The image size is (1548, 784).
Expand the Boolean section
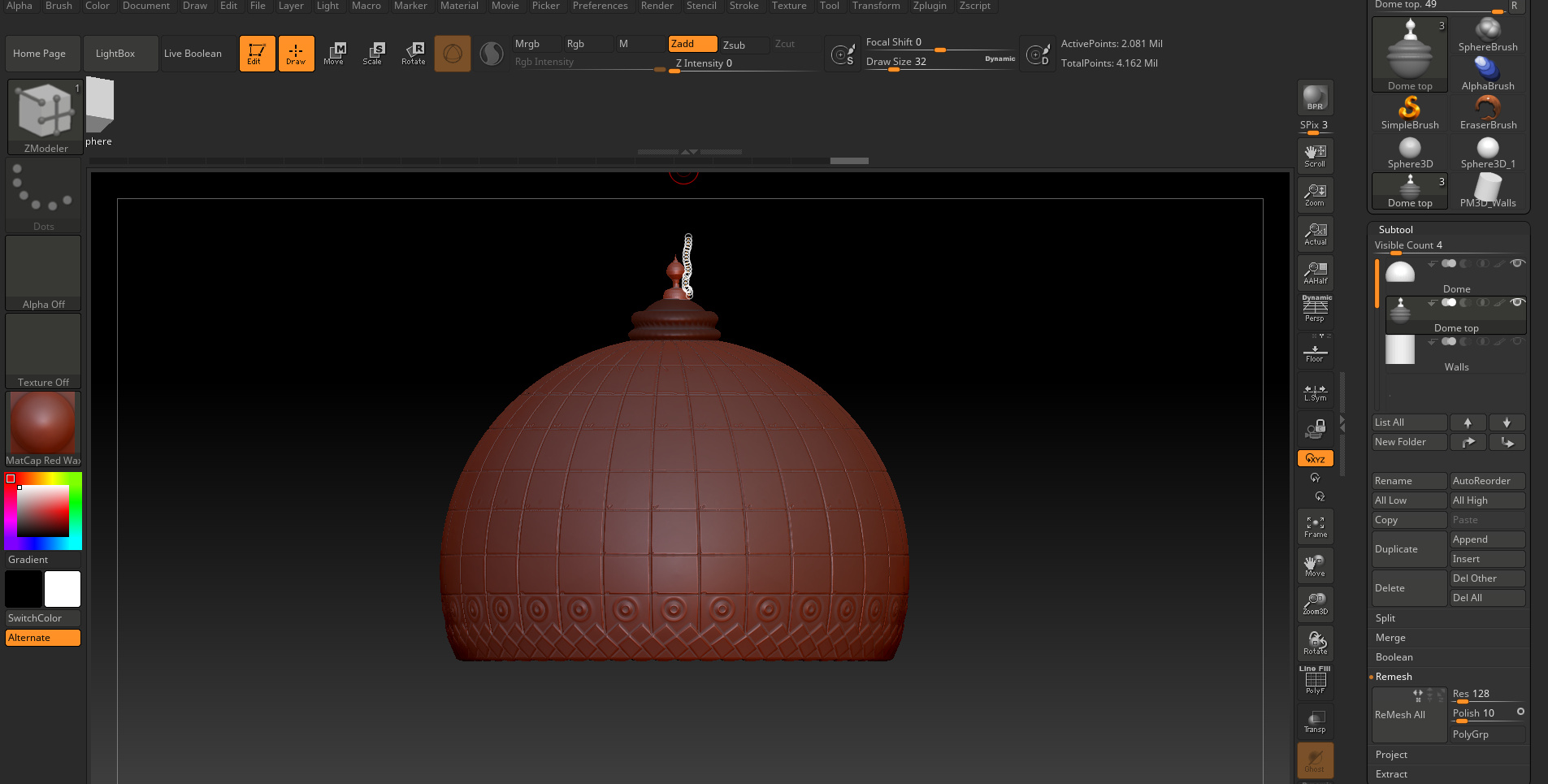click(1394, 657)
